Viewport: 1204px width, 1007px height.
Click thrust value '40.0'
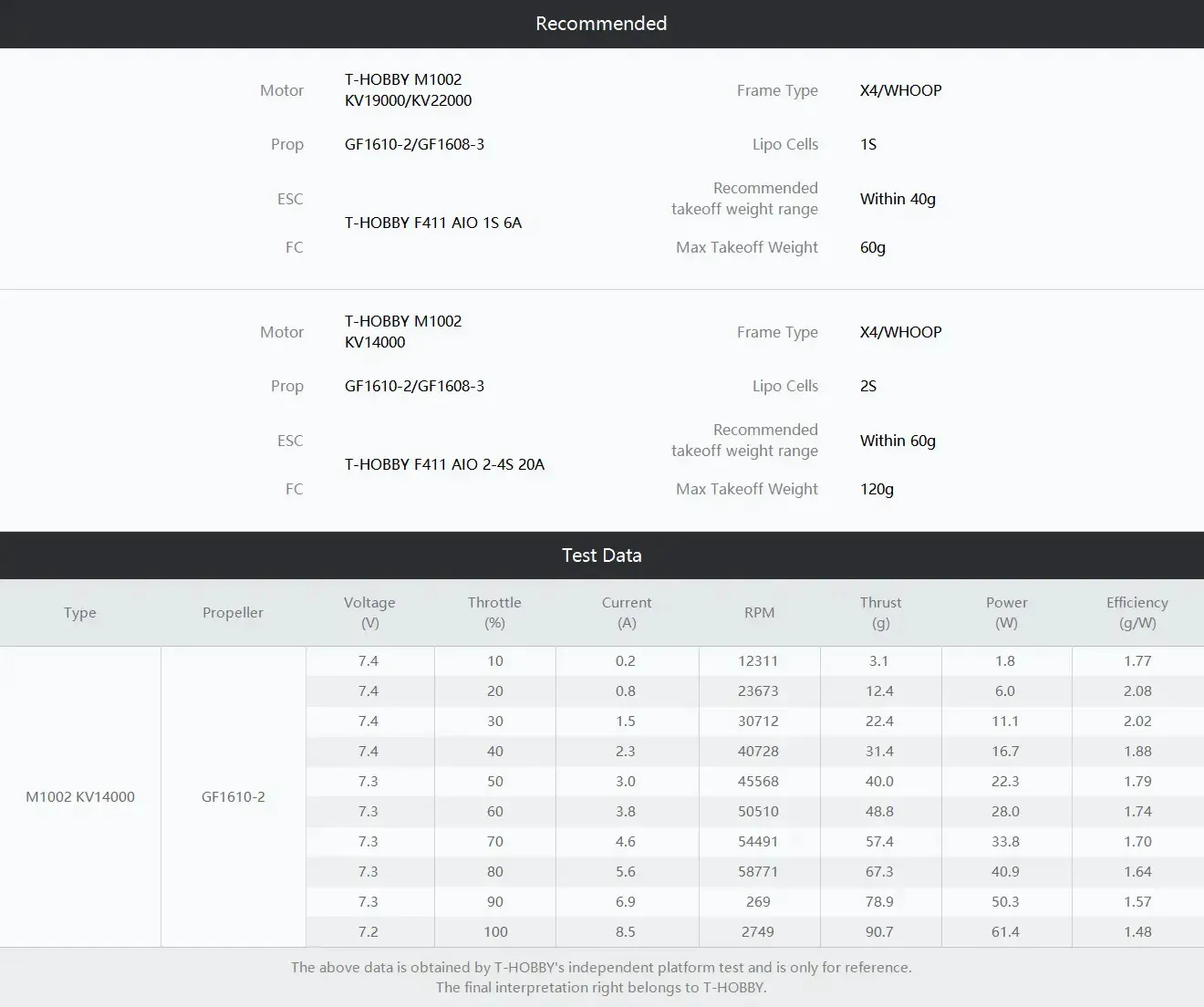(880, 782)
